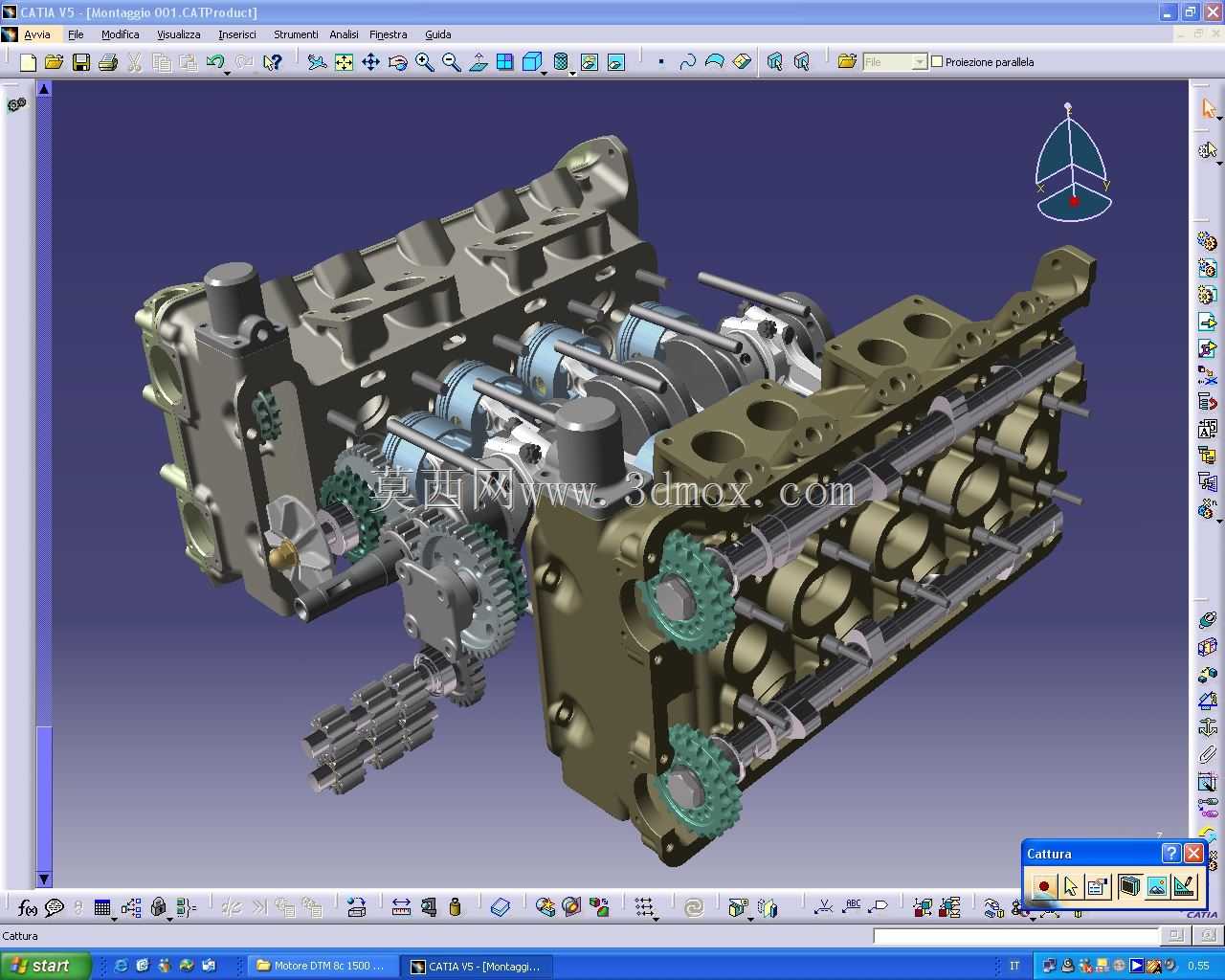
Task: Open the File menu
Action: [x=76, y=34]
